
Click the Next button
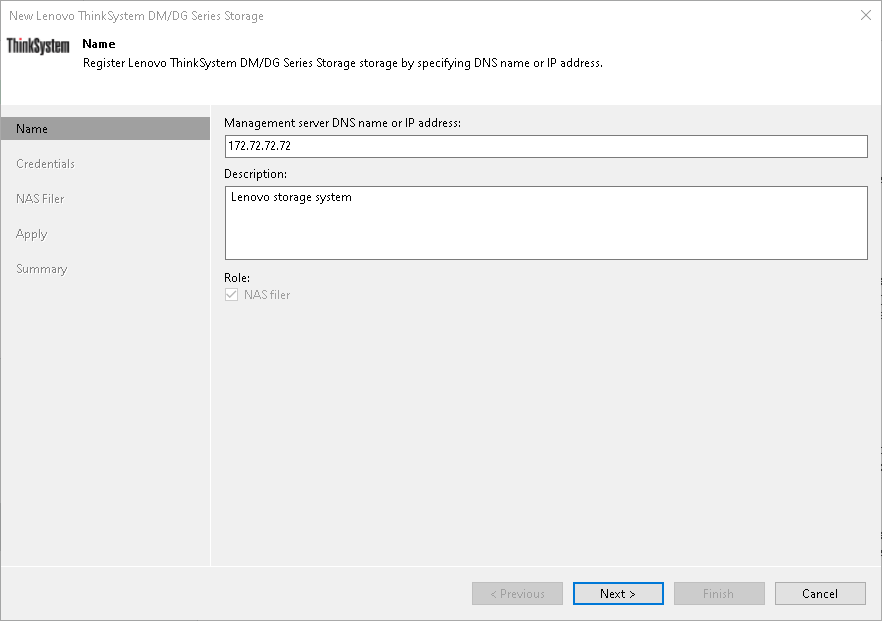point(618,593)
